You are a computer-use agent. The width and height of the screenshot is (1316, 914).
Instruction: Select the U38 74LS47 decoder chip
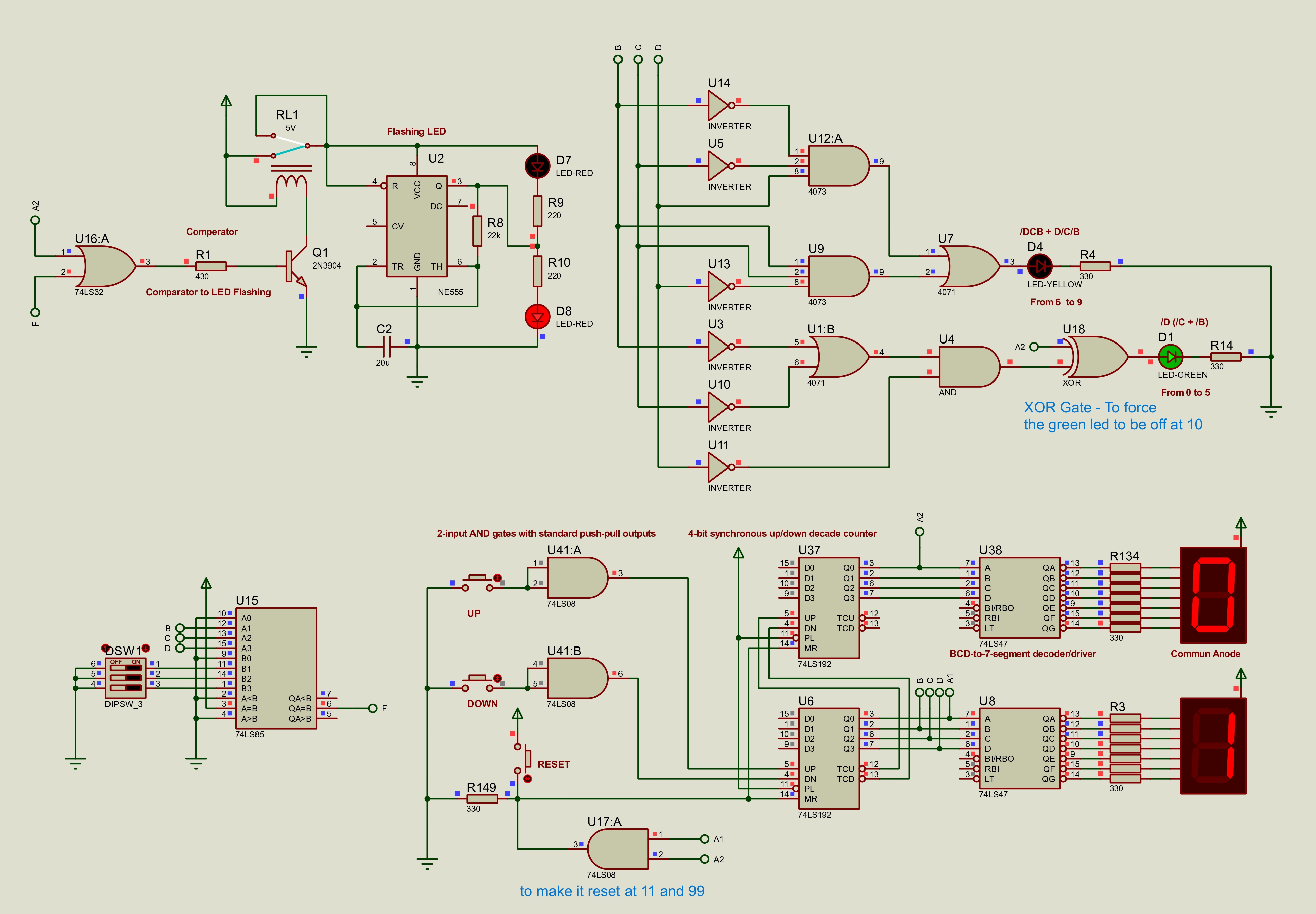pyautogui.click(x=1020, y=598)
